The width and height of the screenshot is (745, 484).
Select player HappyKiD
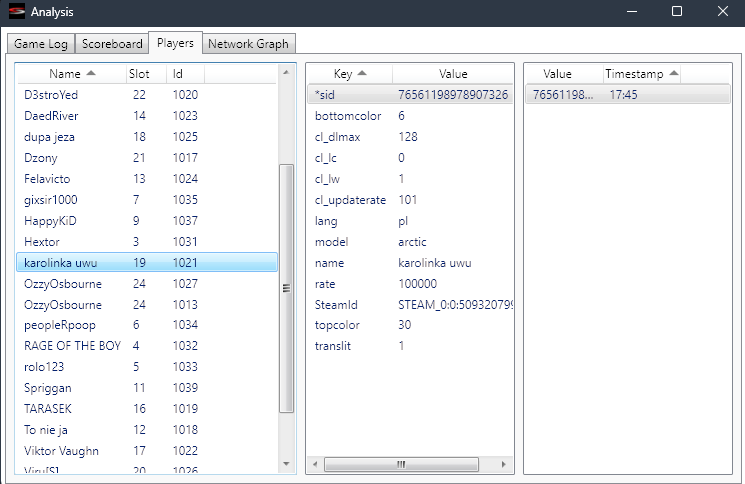147,221
